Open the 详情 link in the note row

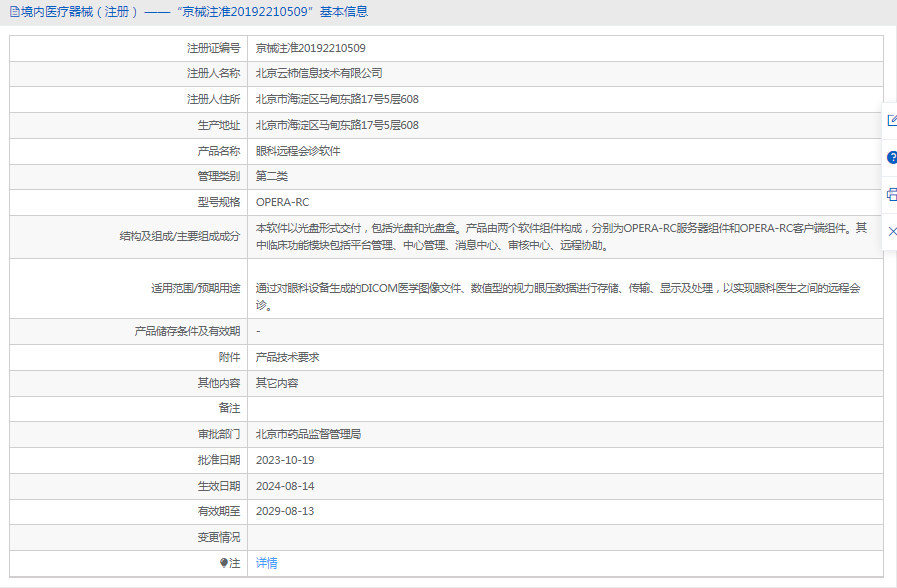click(266, 563)
